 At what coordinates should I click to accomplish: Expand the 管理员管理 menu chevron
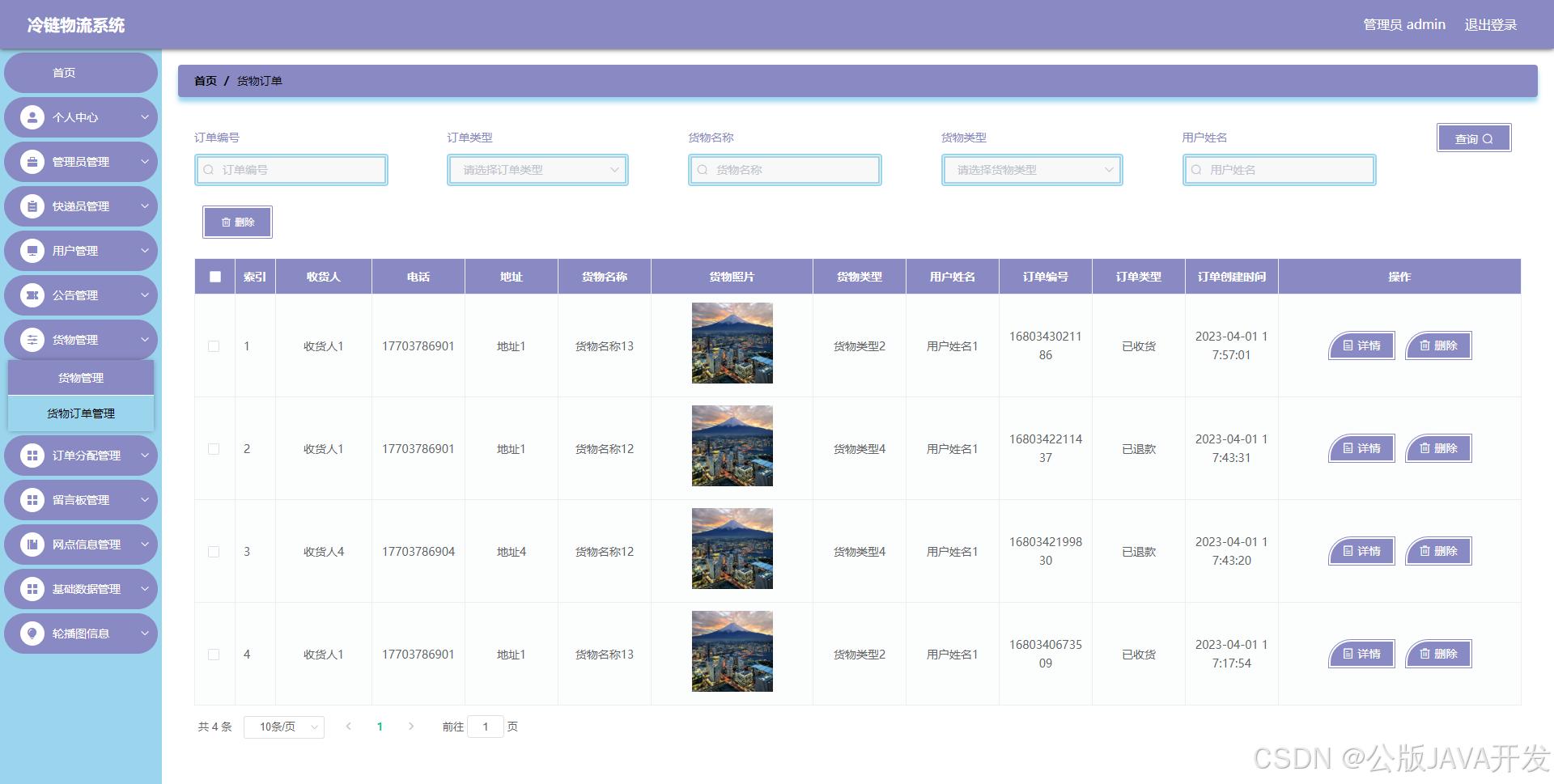[x=145, y=162]
